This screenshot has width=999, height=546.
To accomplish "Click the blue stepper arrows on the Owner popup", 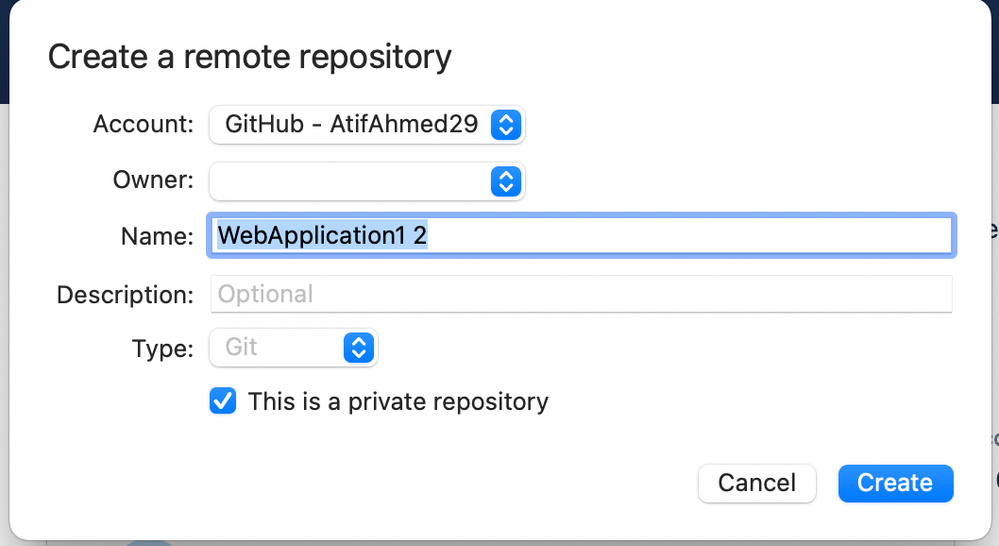I will pyautogui.click(x=506, y=182).
